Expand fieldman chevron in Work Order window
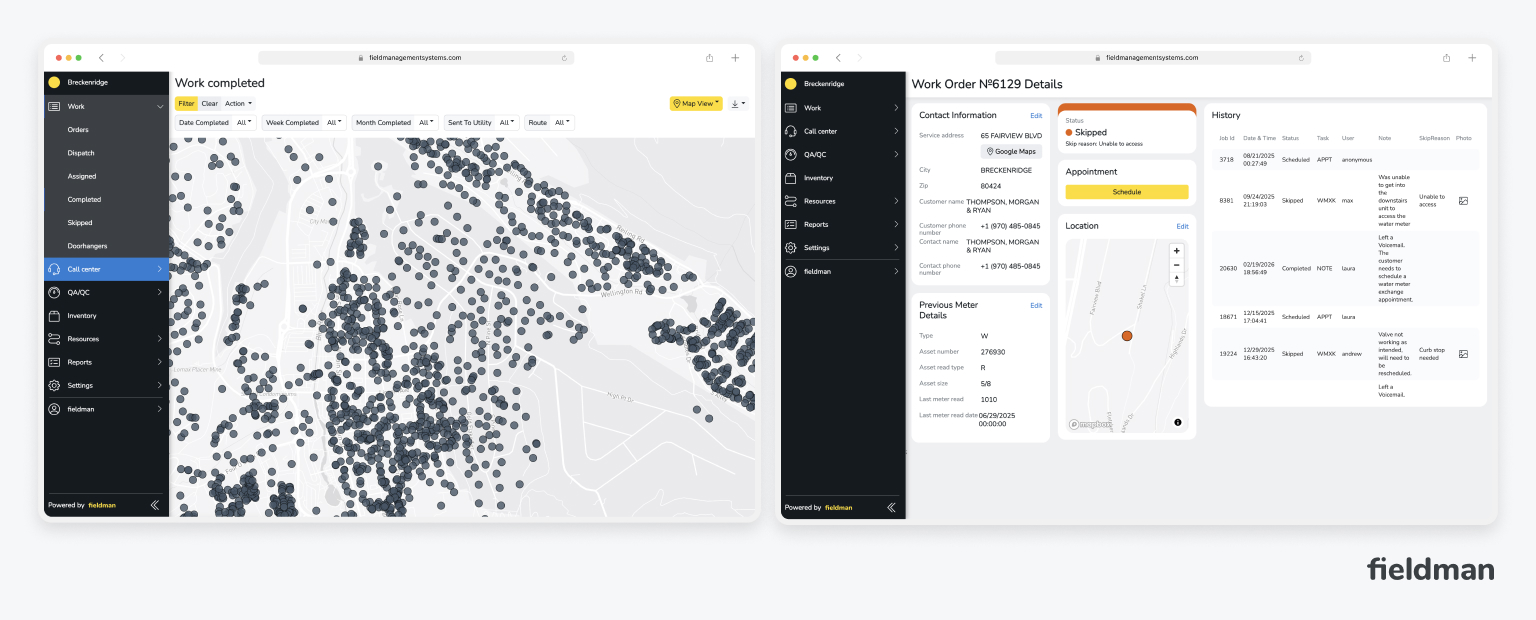Viewport: 1536px width, 620px height. pos(896,271)
